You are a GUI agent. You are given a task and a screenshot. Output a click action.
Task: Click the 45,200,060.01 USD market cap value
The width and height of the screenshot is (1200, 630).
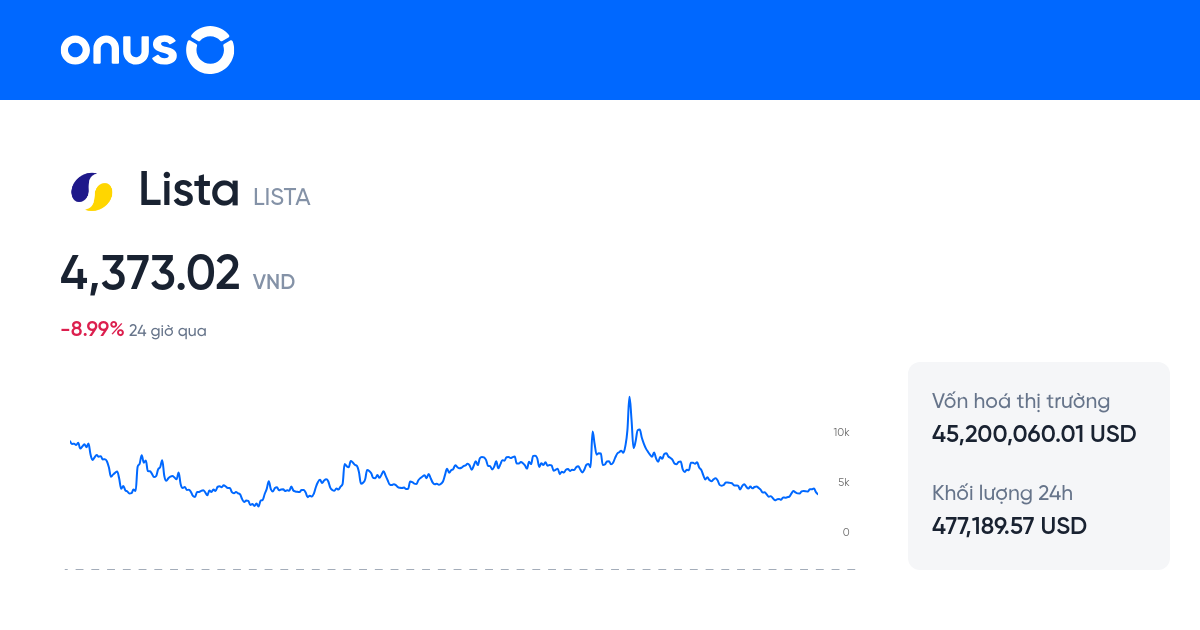click(1034, 434)
